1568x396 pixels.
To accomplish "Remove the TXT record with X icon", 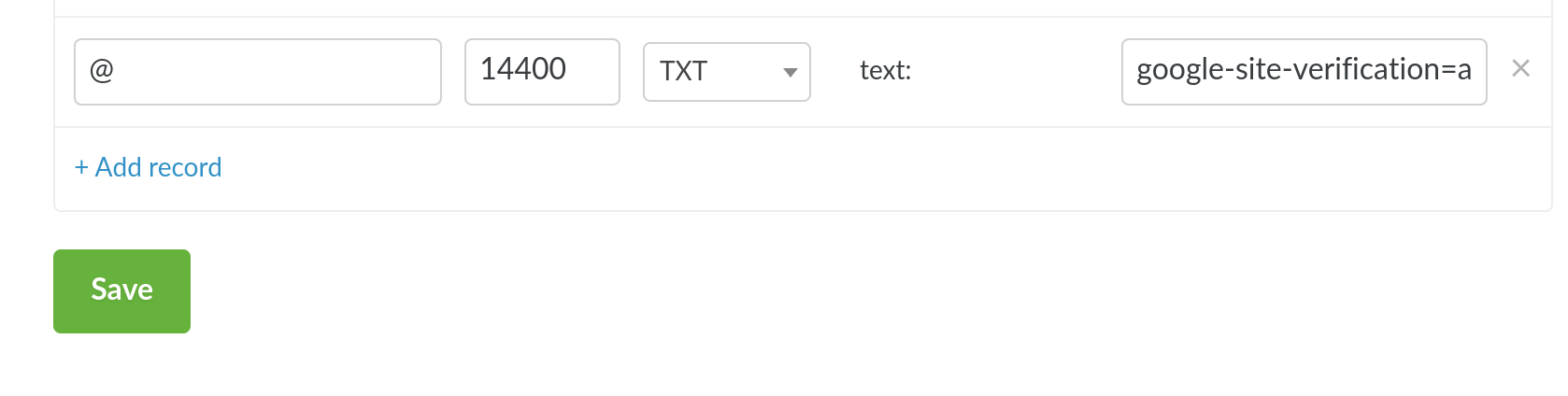I will point(1520,68).
